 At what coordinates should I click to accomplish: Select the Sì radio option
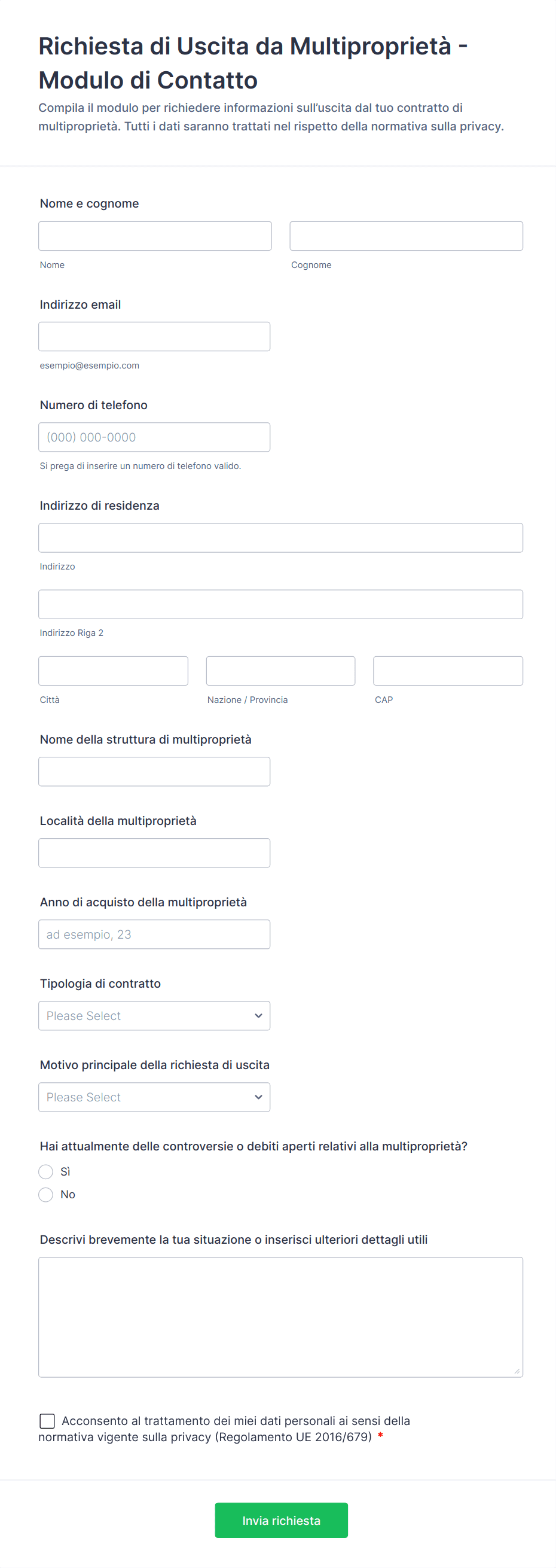45,1171
